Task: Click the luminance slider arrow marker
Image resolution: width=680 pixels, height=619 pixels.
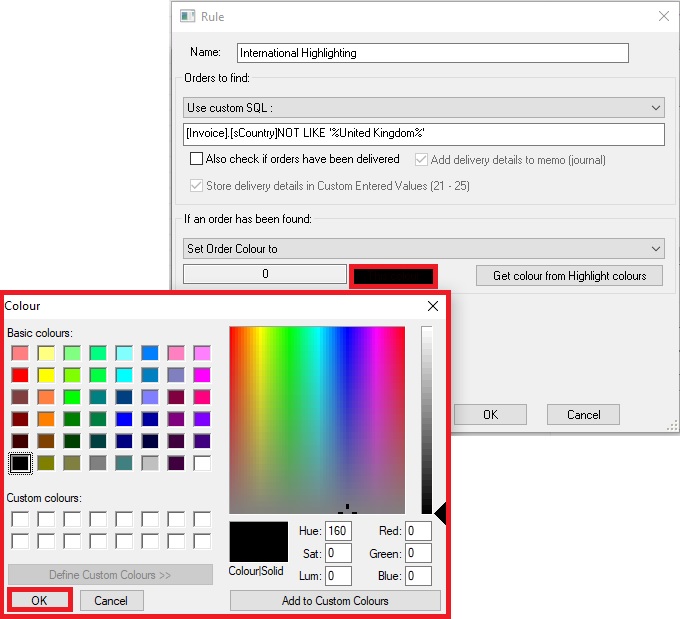Action: click(x=440, y=514)
